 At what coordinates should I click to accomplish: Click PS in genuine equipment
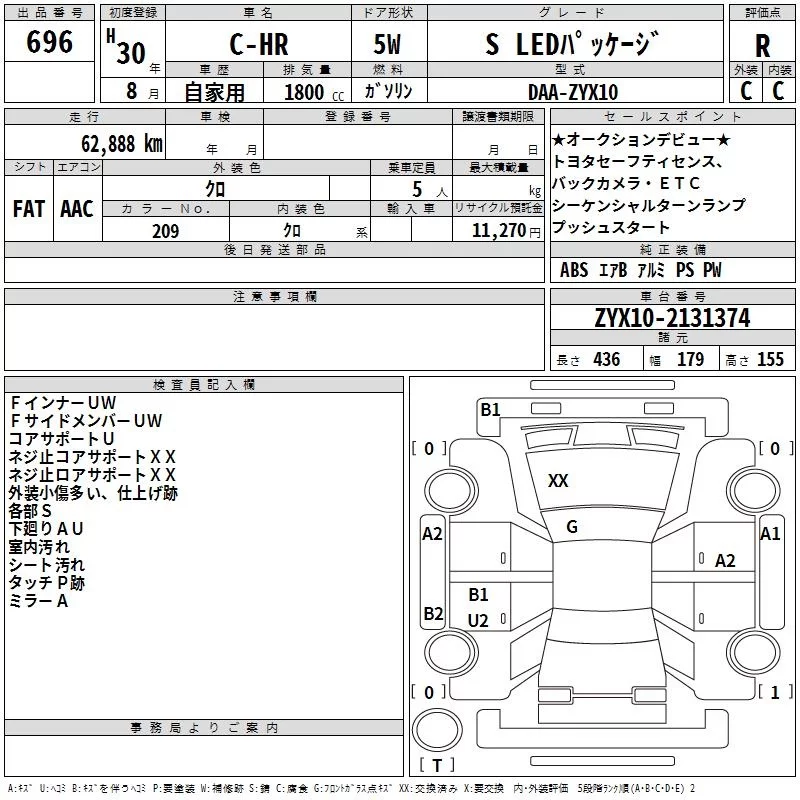685,270
